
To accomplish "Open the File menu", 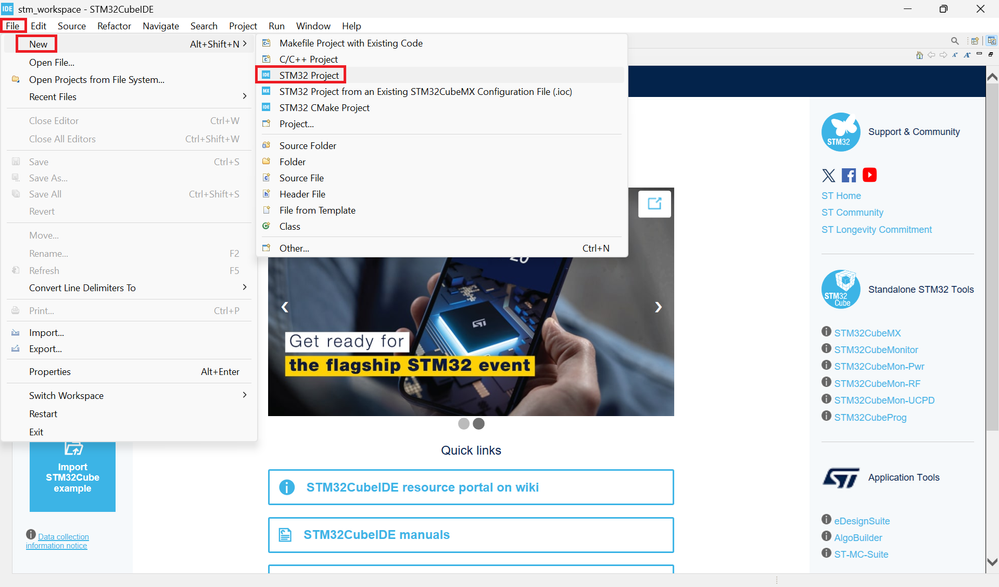I will coord(13,26).
